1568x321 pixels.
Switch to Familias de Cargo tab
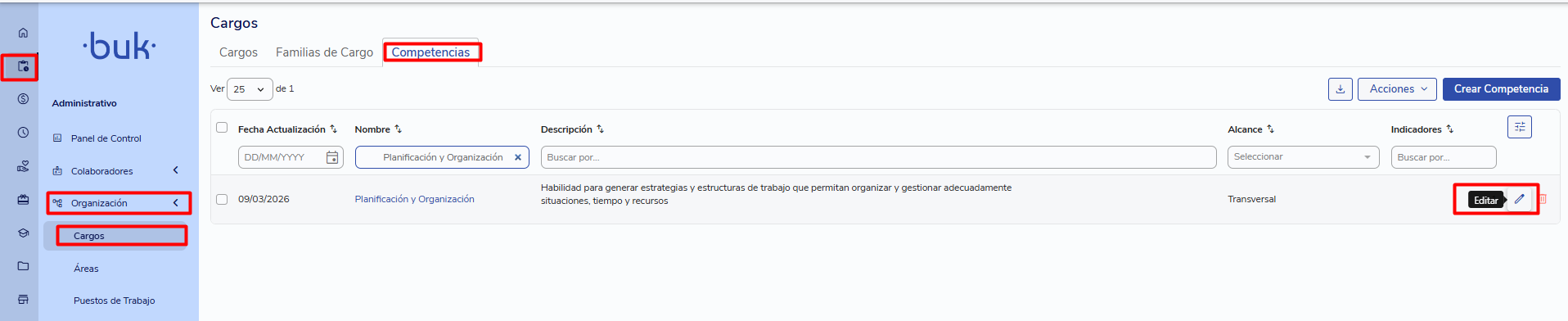[324, 52]
